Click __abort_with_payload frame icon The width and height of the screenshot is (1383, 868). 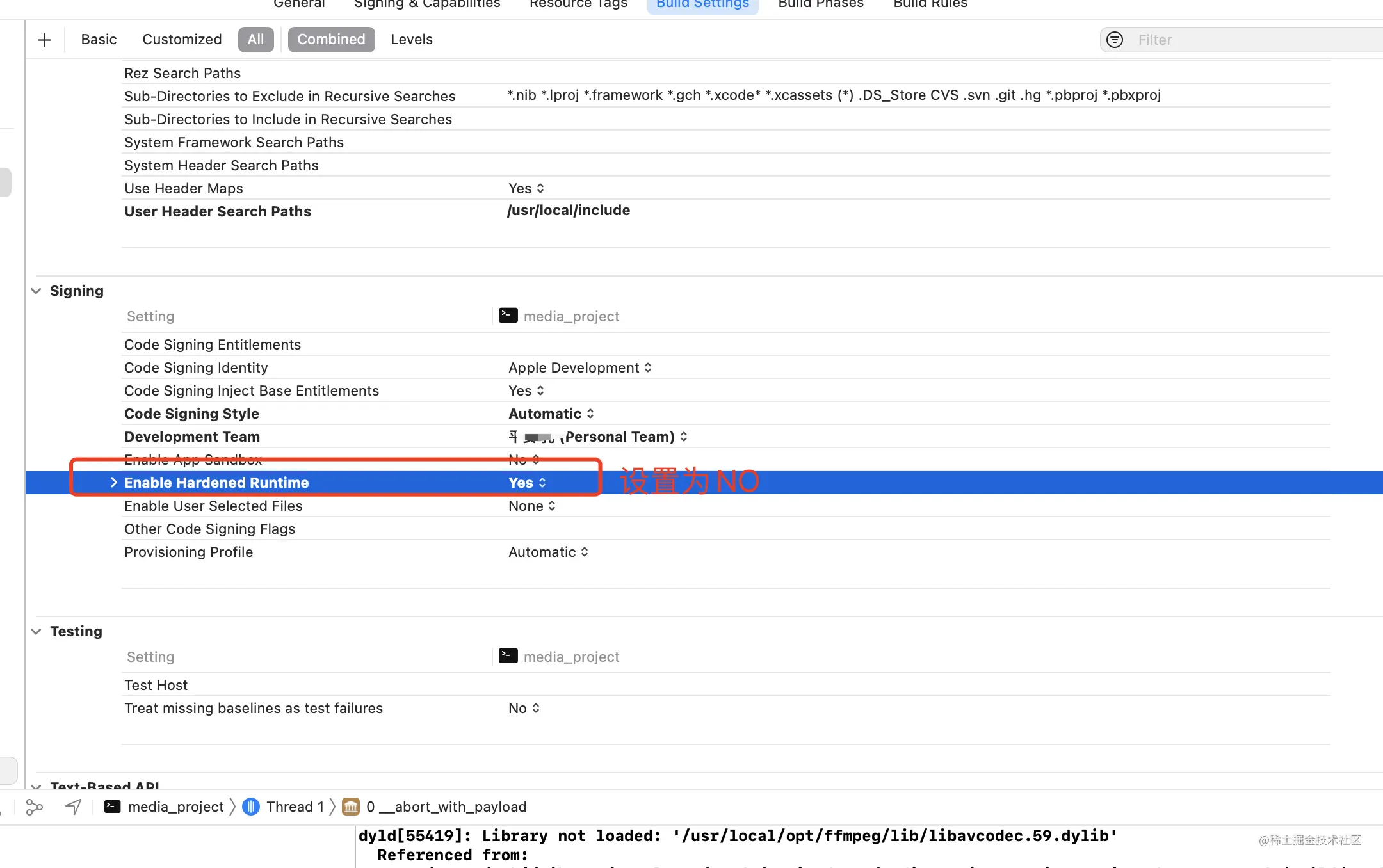tap(351, 807)
